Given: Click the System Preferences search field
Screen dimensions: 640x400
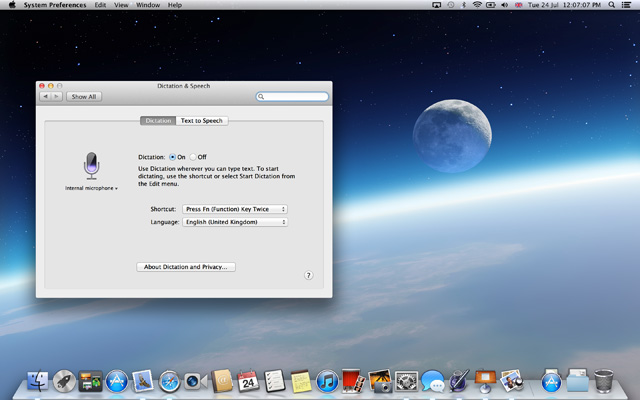Looking at the screenshot, I should pyautogui.click(x=292, y=97).
